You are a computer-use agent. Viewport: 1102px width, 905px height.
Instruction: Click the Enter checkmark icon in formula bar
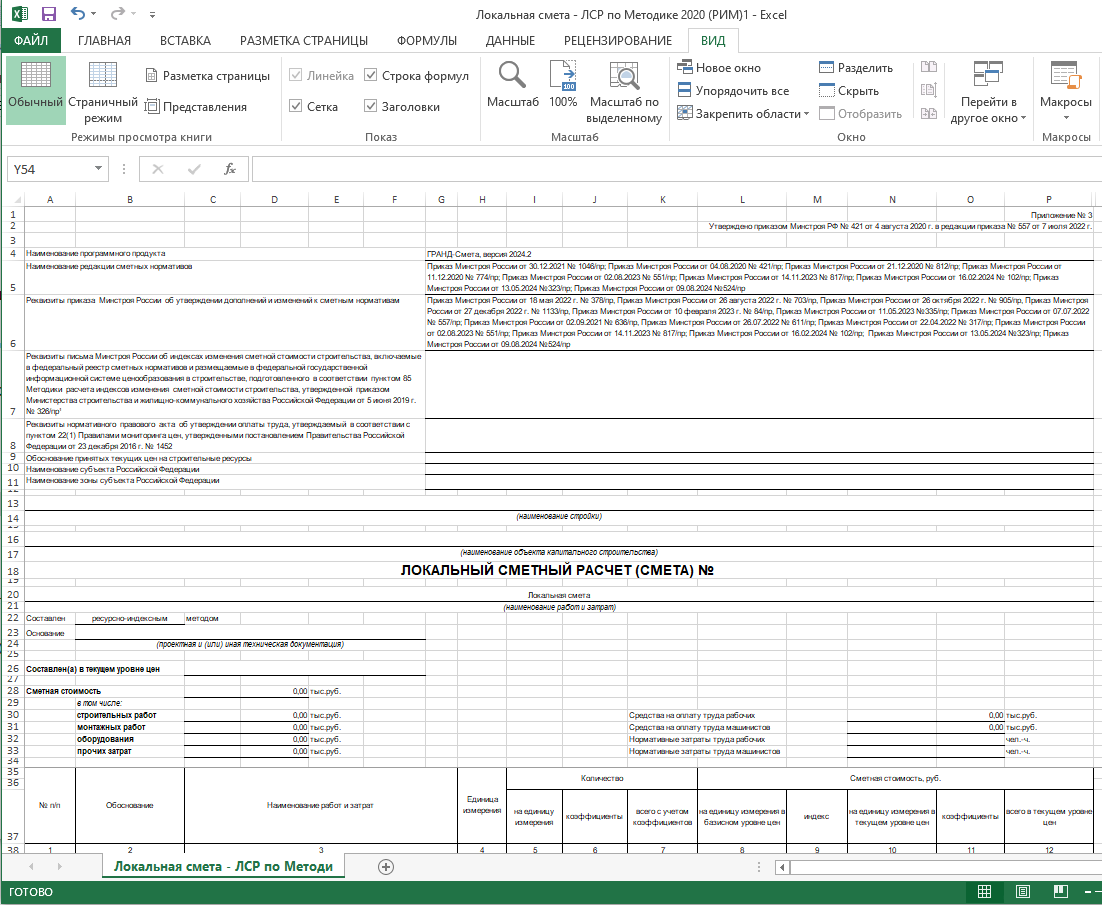pyautogui.click(x=194, y=169)
